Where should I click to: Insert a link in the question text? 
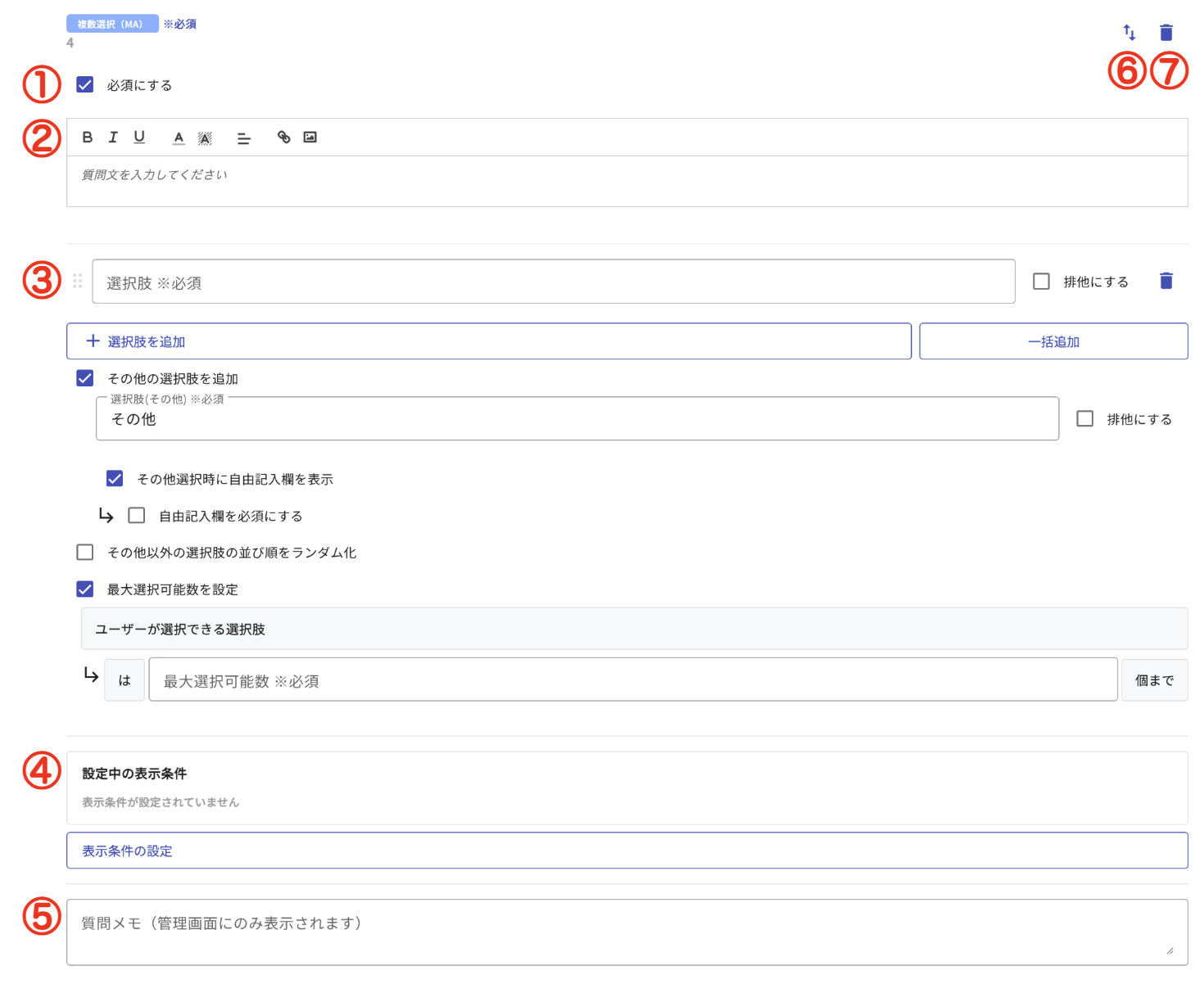coord(283,137)
